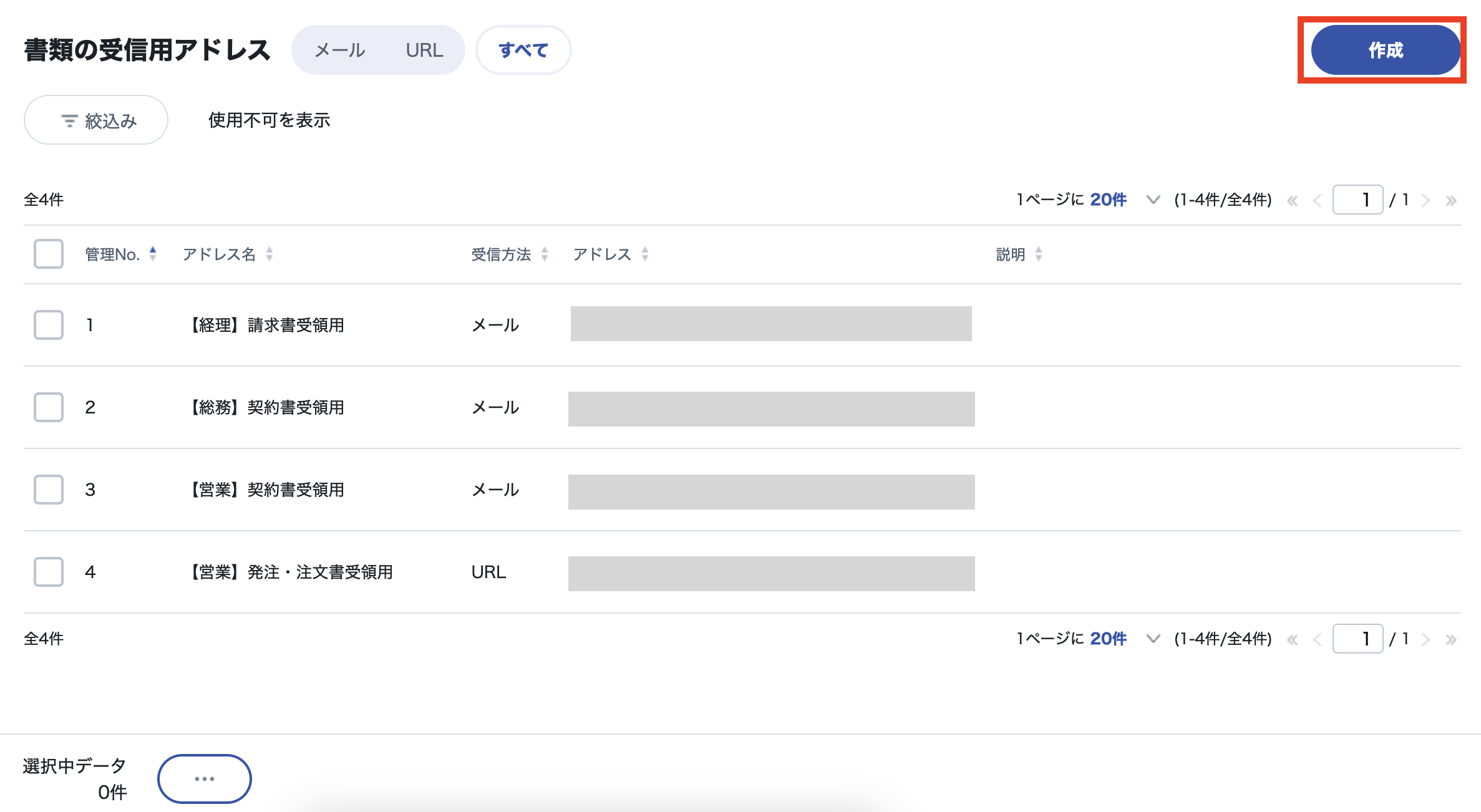Open address 【営業】発注・注文書受領用
Screen dimensions: 1481x812
click(x=290, y=572)
